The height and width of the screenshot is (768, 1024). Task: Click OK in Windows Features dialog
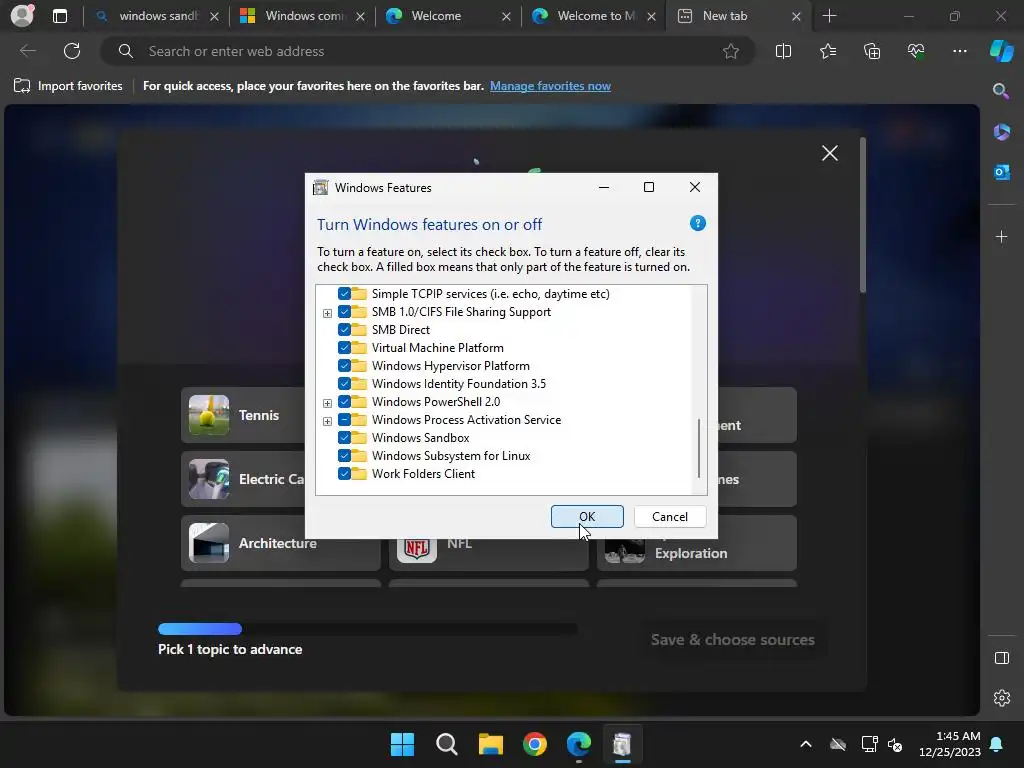[x=587, y=517]
